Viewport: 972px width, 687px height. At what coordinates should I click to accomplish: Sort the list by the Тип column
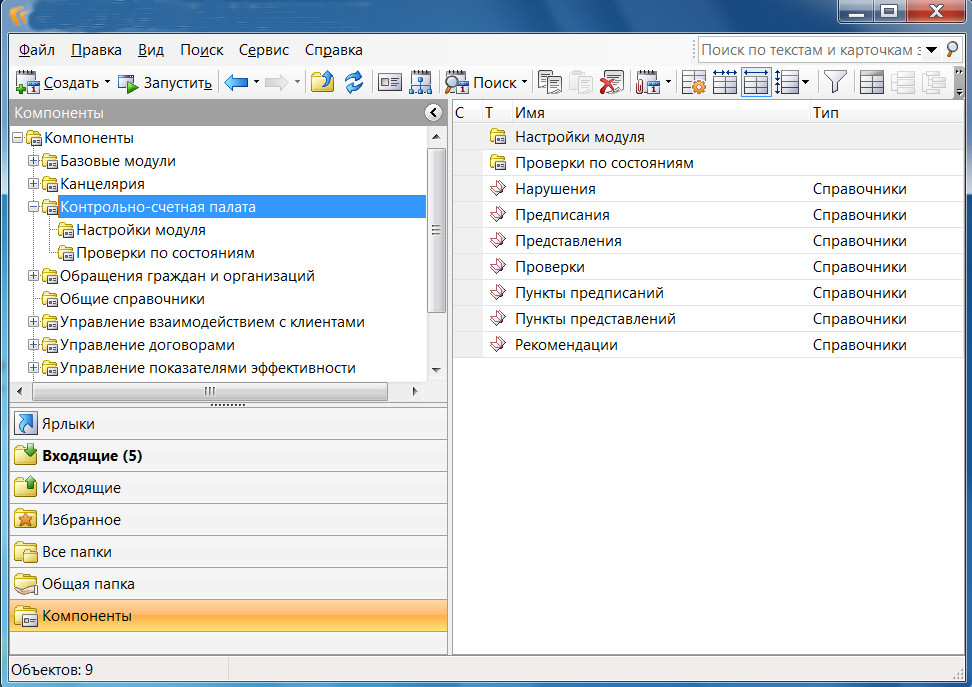click(x=886, y=113)
